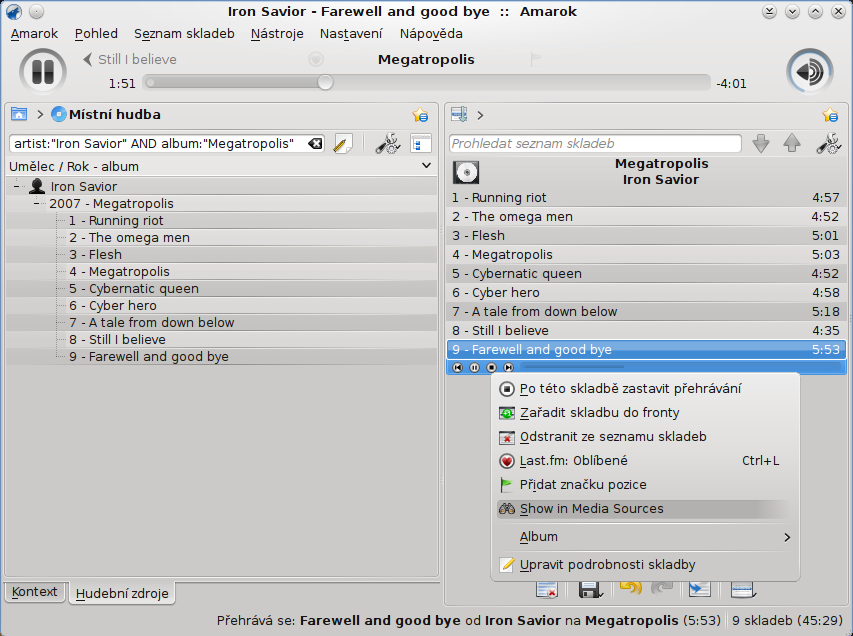Switch to the Kontext tab

coord(35,592)
